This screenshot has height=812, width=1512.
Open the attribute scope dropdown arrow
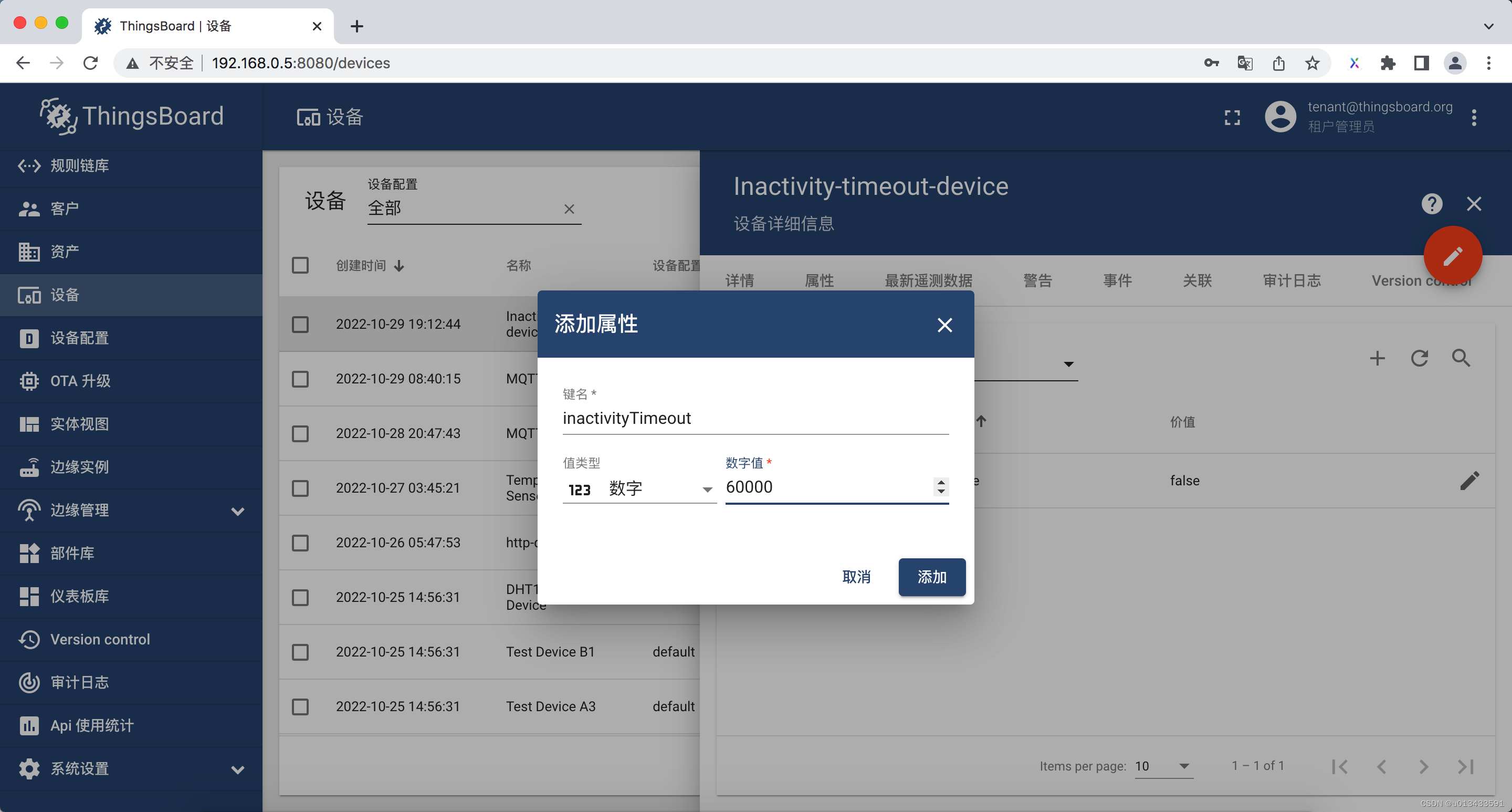point(1068,364)
